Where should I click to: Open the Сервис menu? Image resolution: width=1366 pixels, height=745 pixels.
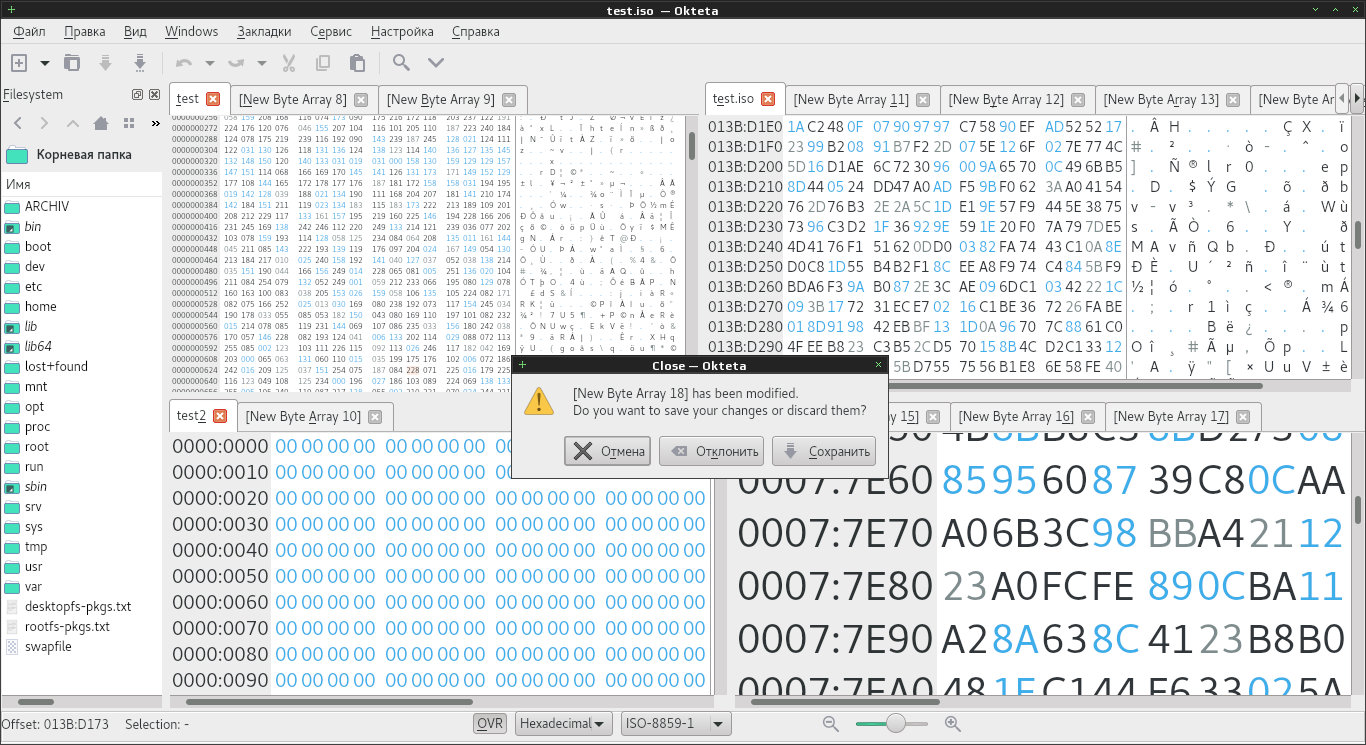331,31
